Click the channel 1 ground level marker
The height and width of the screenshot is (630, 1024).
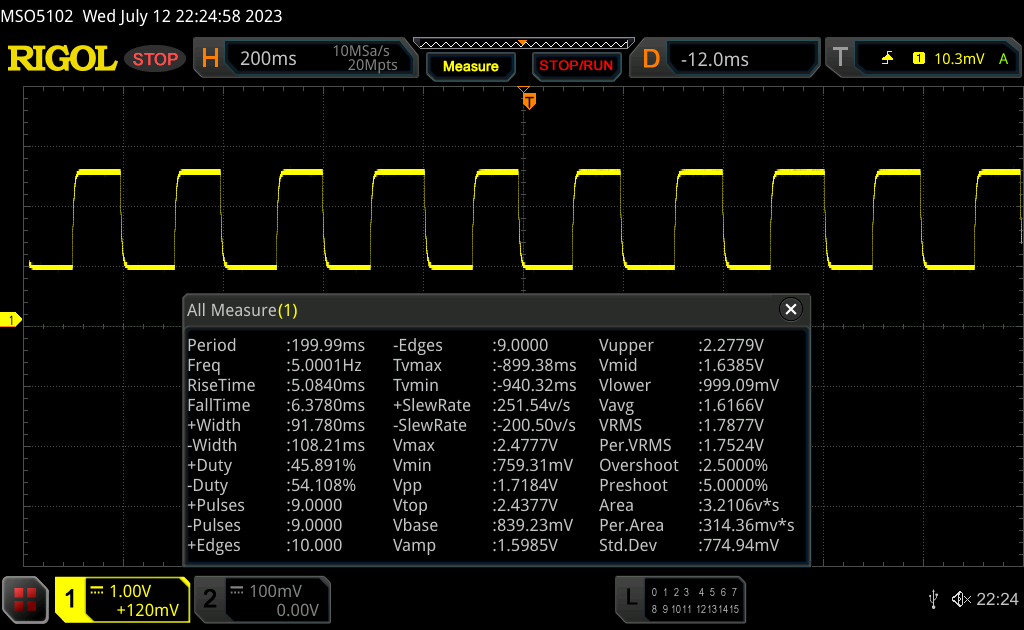click(x=10, y=320)
